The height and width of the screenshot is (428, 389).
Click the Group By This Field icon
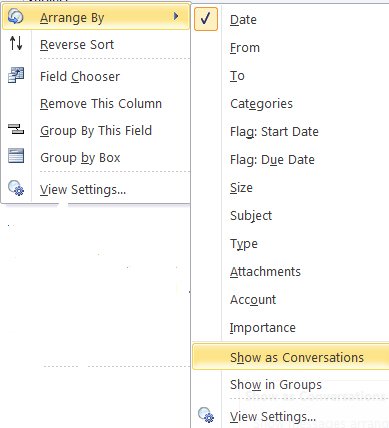(x=16, y=129)
